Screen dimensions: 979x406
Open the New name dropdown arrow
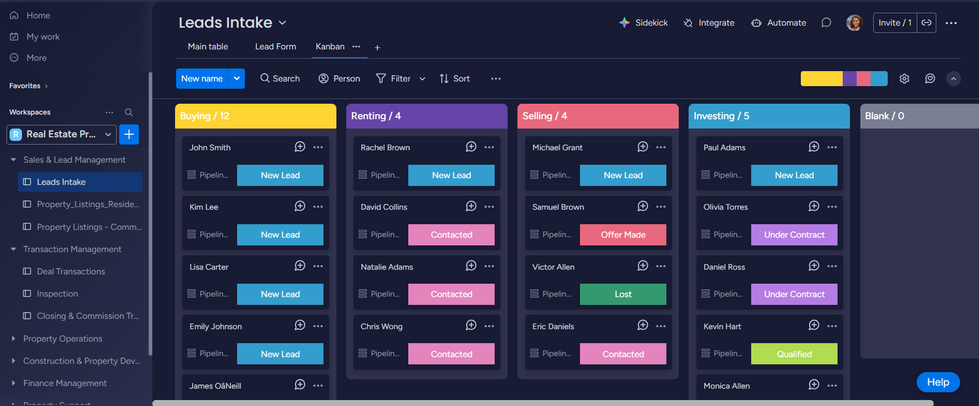[237, 79]
